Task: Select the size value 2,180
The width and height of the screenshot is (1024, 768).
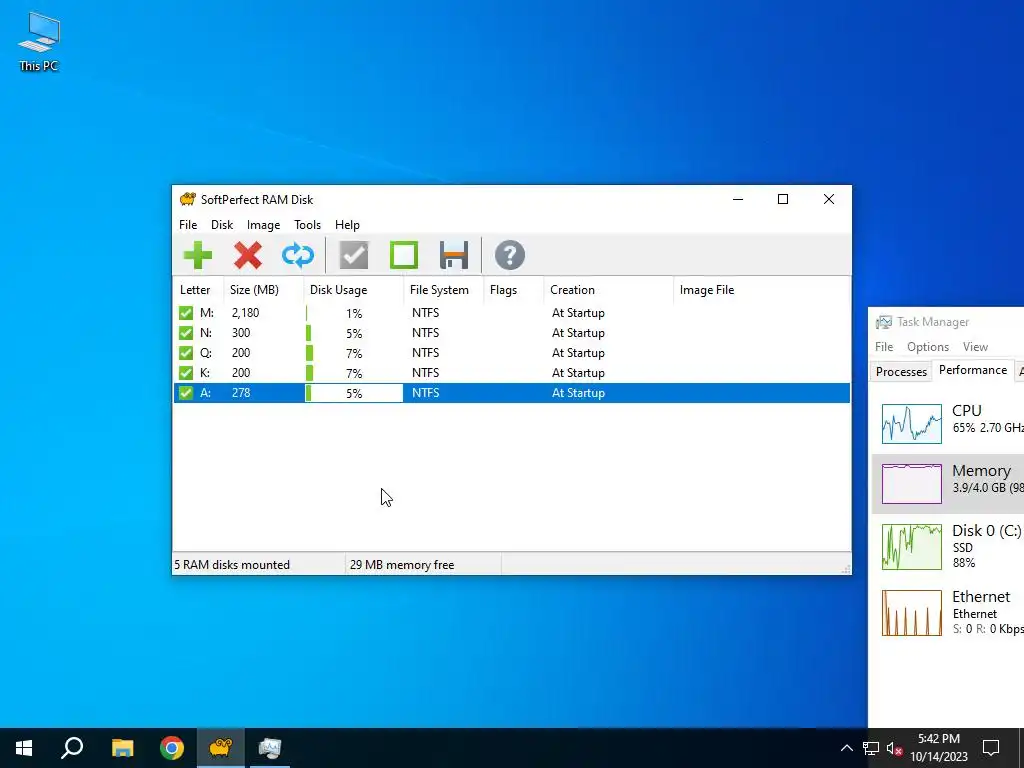Action: 246,313
